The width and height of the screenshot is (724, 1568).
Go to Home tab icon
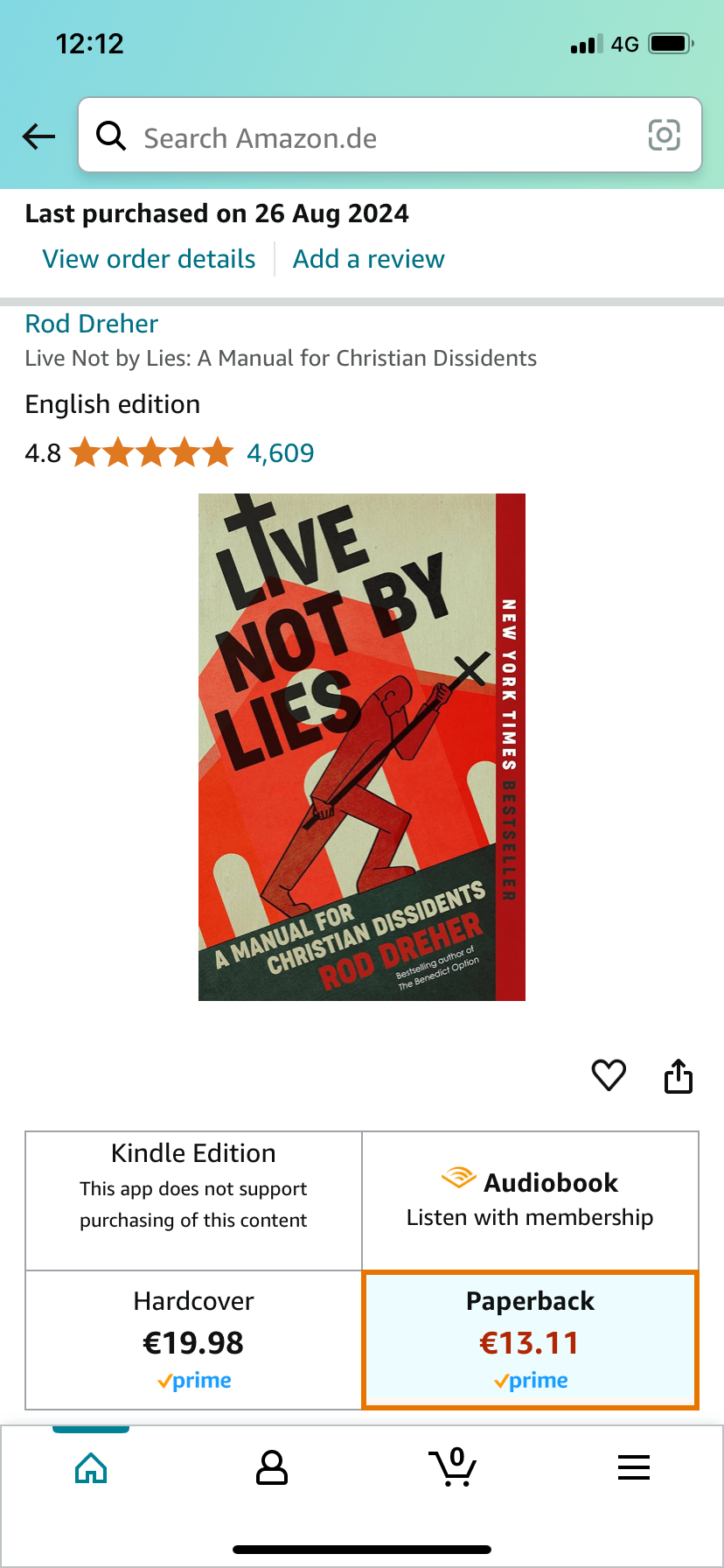(91, 1467)
